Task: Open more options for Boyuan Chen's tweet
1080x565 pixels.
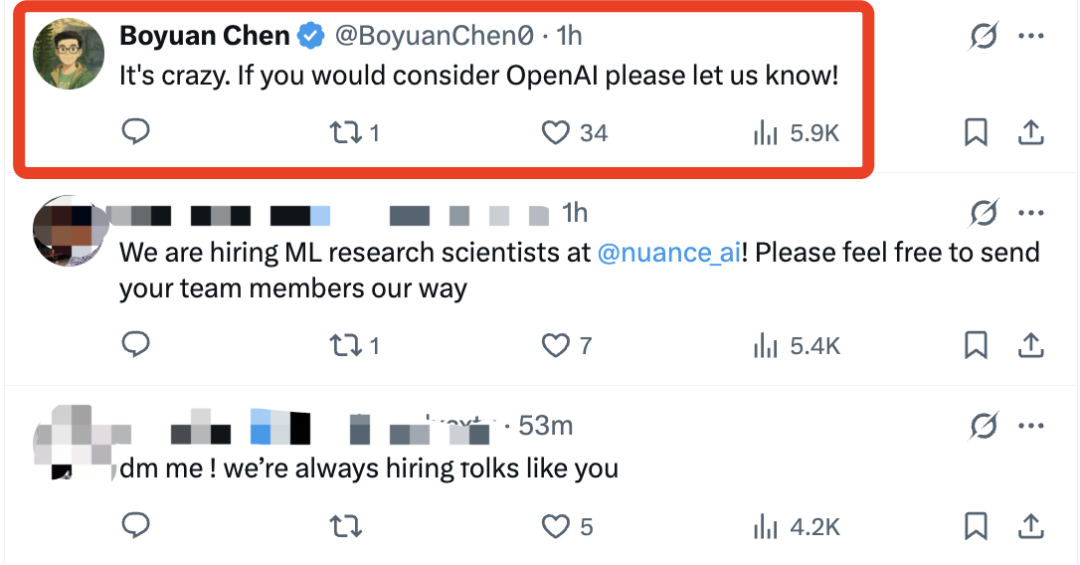Action: coord(1031,37)
